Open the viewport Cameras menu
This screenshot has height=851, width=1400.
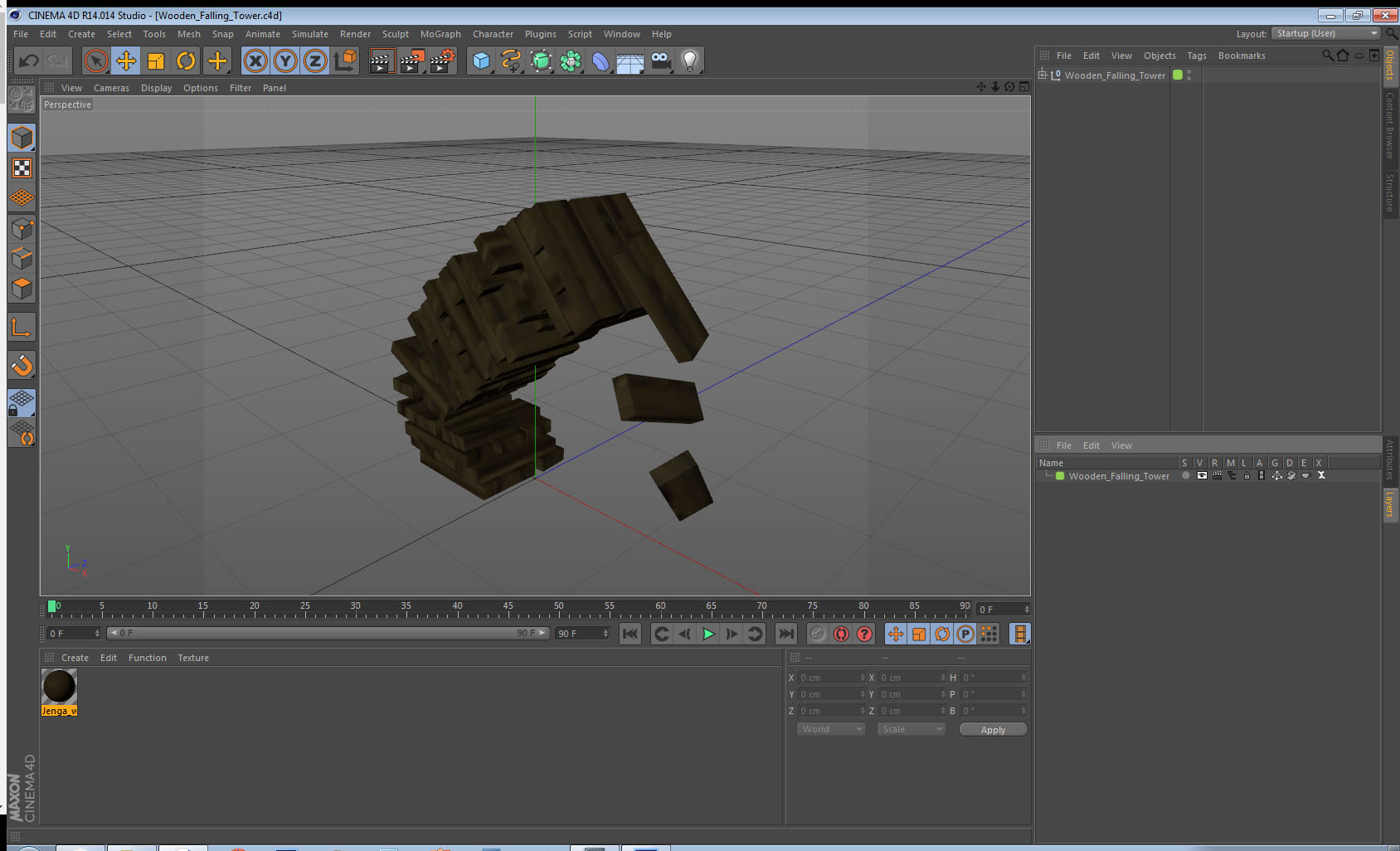[x=111, y=88]
